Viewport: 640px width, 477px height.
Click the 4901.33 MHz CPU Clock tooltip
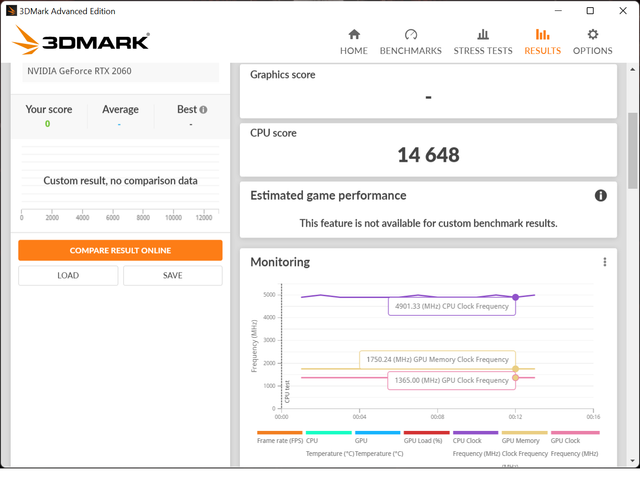pyautogui.click(x=452, y=306)
